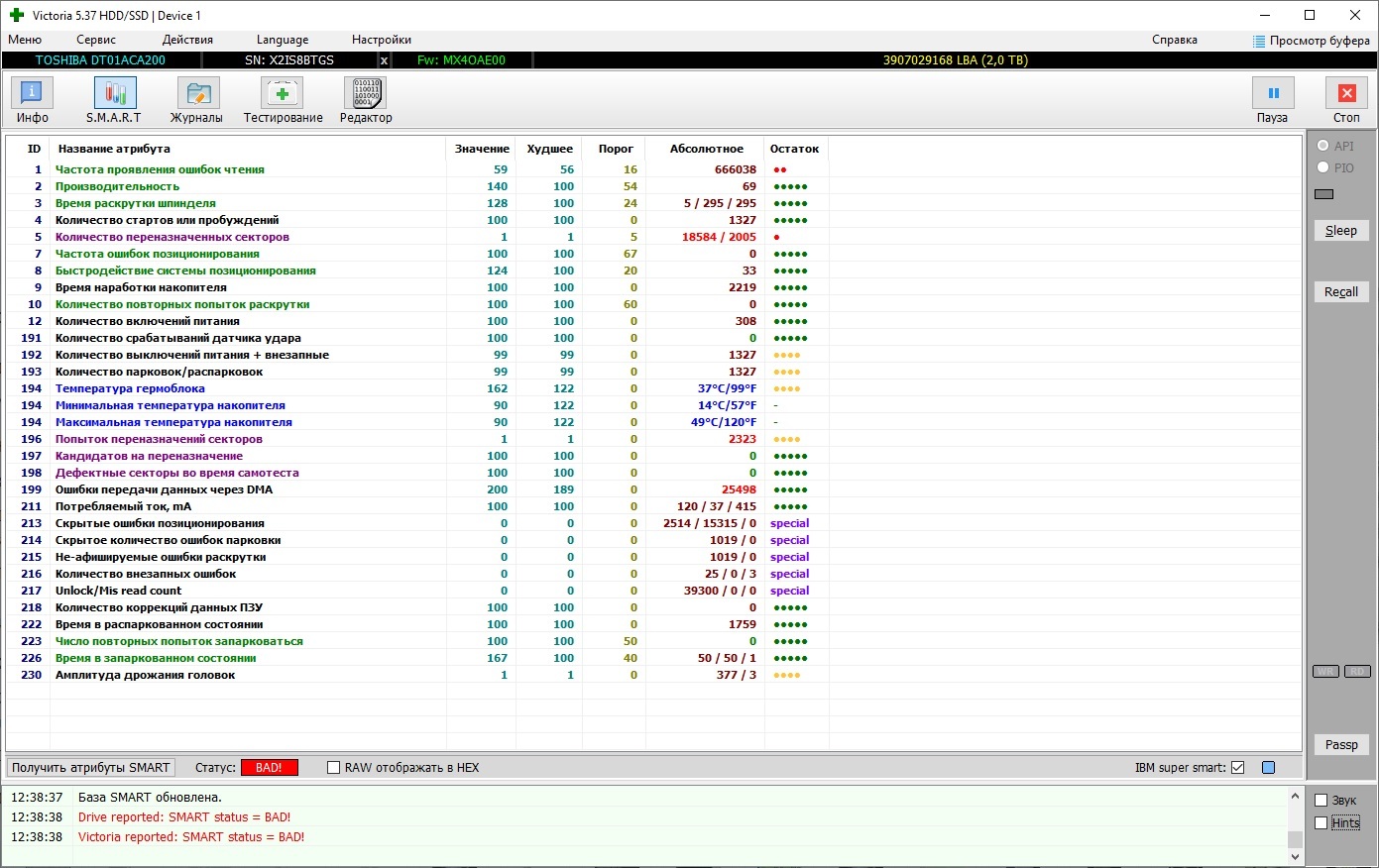Enable the Hints checkbox
The image size is (1379, 868).
pyautogui.click(x=1321, y=823)
